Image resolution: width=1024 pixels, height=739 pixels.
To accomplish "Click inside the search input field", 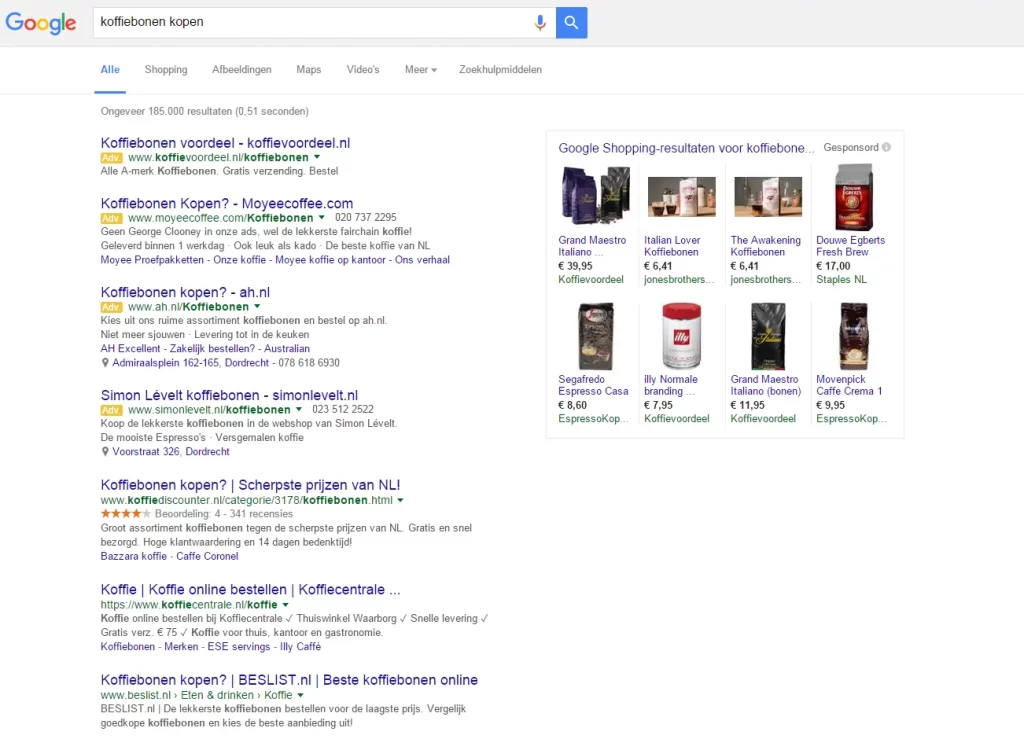I will [310, 22].
